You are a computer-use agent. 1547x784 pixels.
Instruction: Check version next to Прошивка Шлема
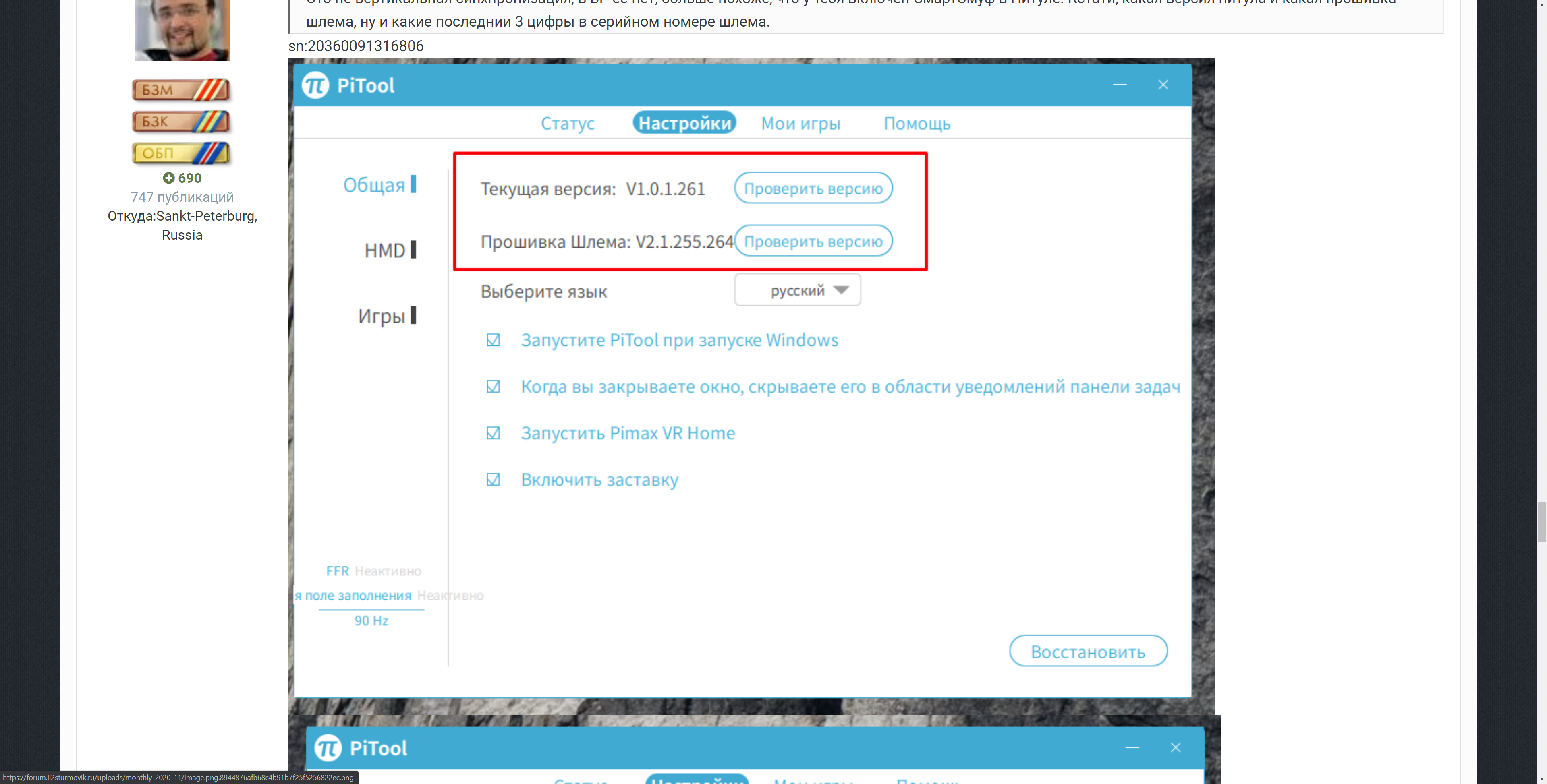[813, 241]
